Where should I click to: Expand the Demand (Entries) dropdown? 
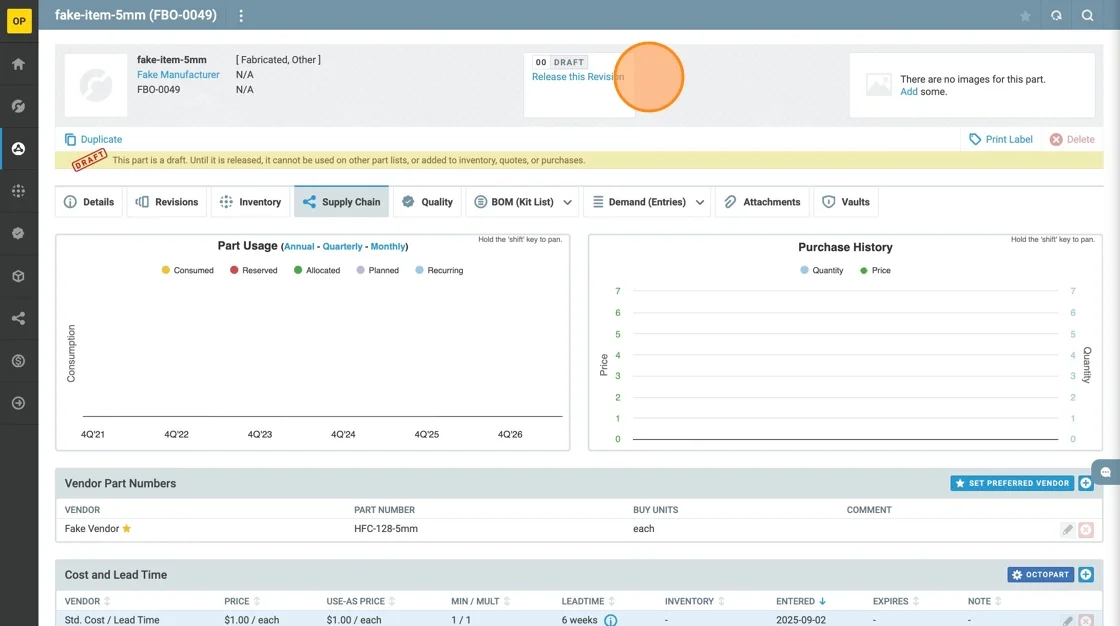pyautogui.click(x=700, y=202)
